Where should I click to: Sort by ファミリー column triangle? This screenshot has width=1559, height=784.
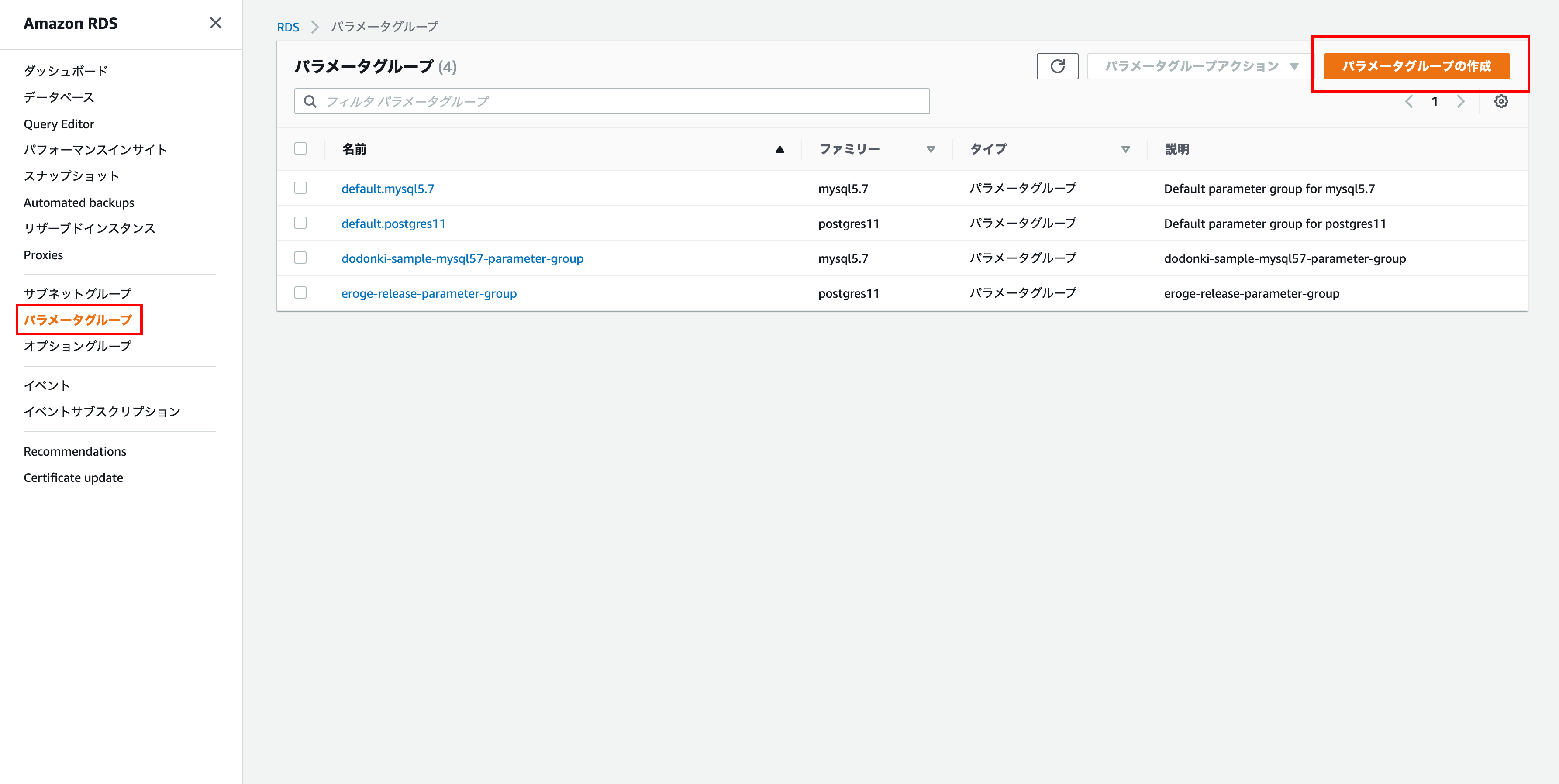930,149
